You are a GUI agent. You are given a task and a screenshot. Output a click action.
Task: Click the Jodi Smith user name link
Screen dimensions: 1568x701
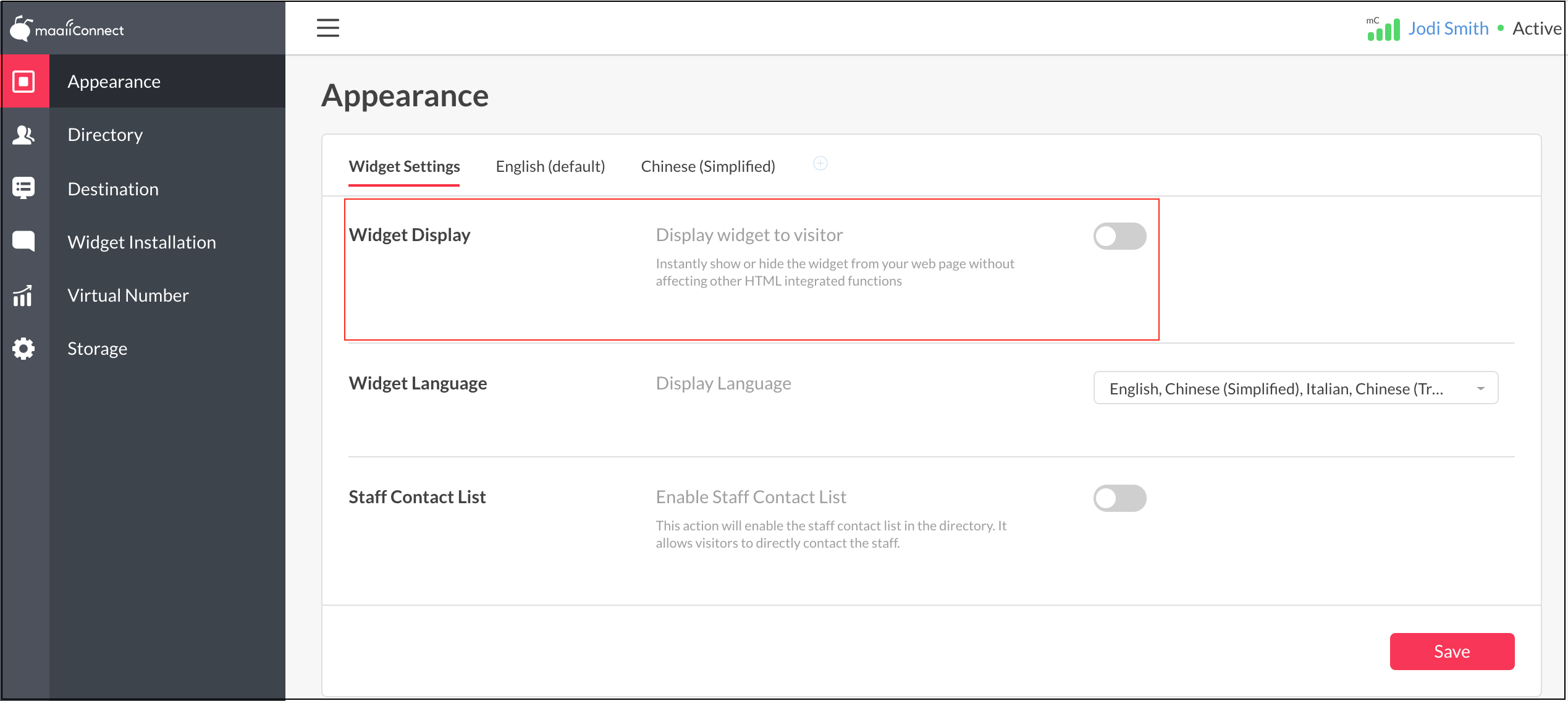[x=1448, y=28]
